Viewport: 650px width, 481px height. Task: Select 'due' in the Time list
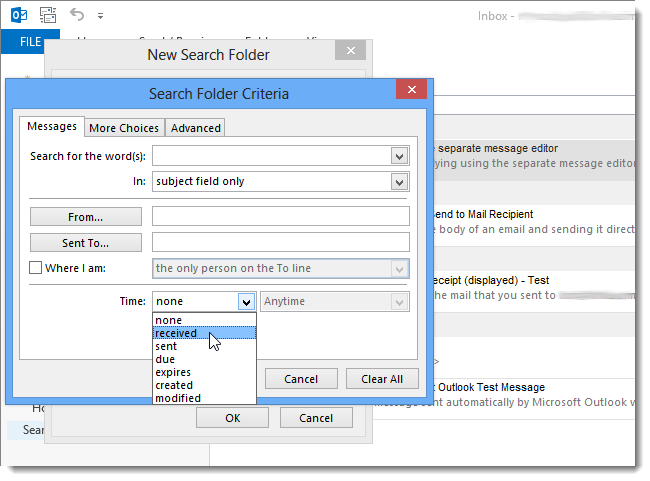[204, 359]
